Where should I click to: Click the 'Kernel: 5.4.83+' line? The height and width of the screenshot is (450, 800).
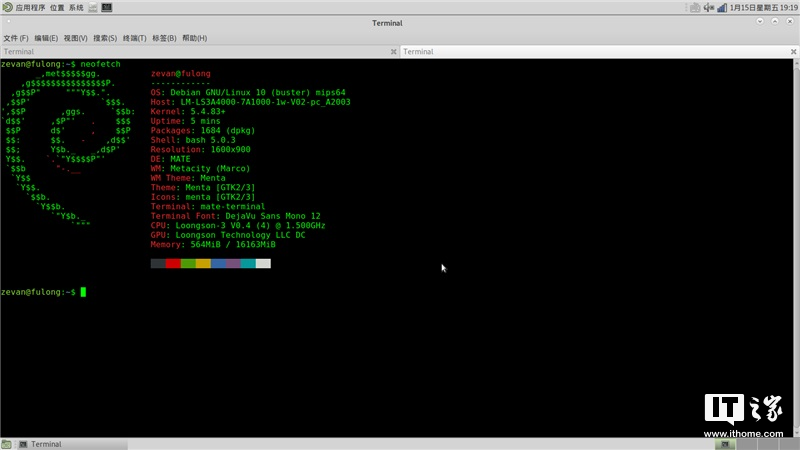pos(188,112)
